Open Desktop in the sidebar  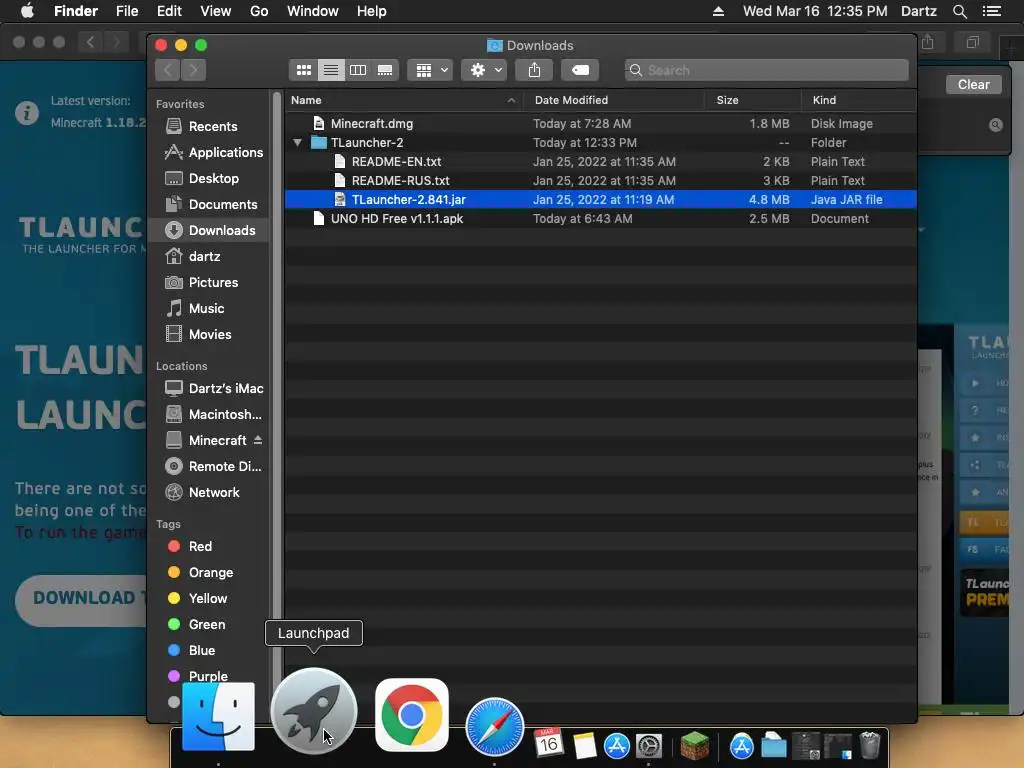(209, 178)
